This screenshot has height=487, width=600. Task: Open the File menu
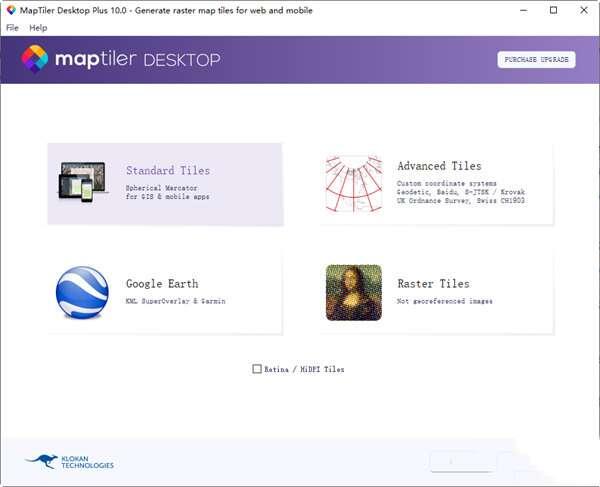12,28
